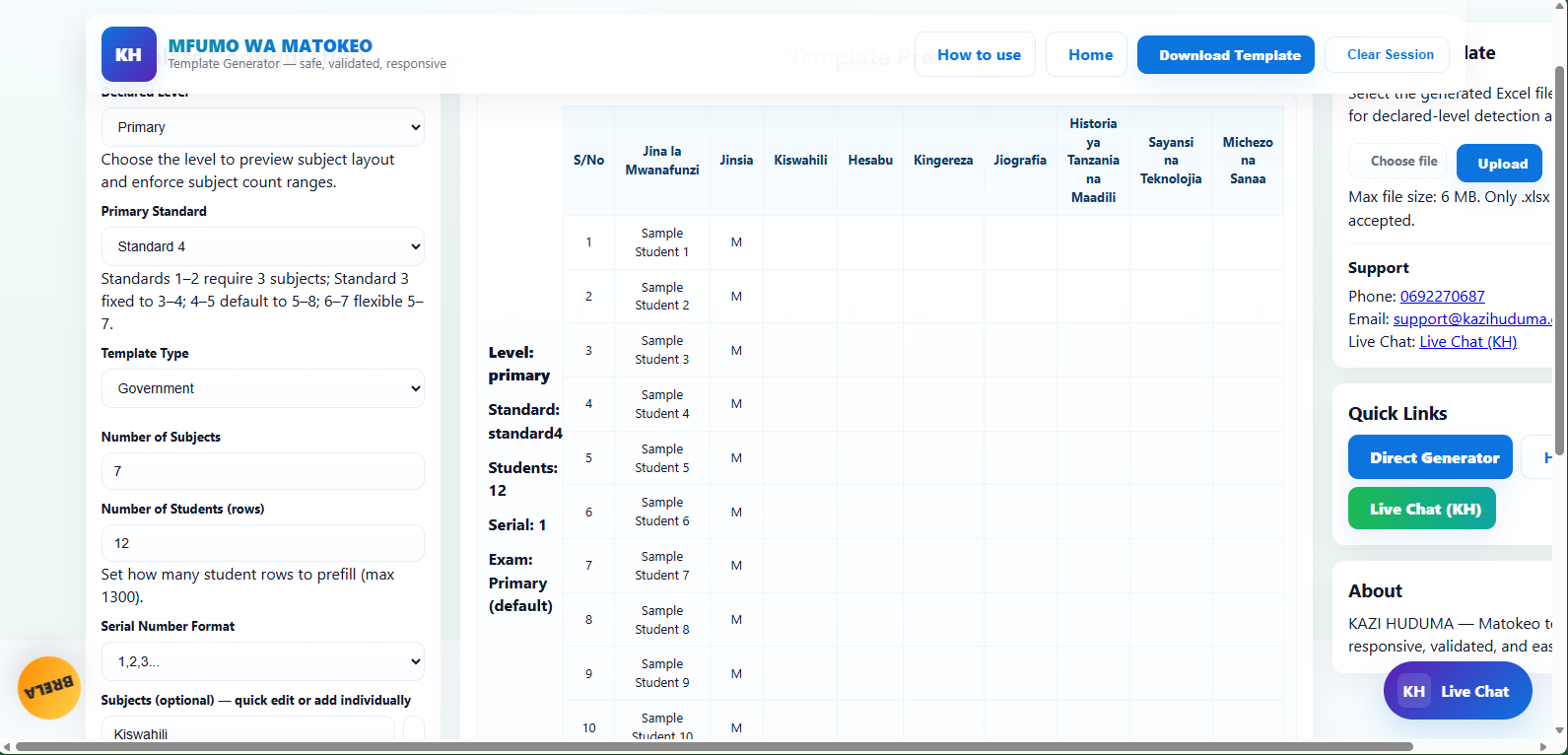Image resolution: width=1568 pixels, height=755 pixels.
Task: Click the orange BRELA badge icon
Action: 49,687
